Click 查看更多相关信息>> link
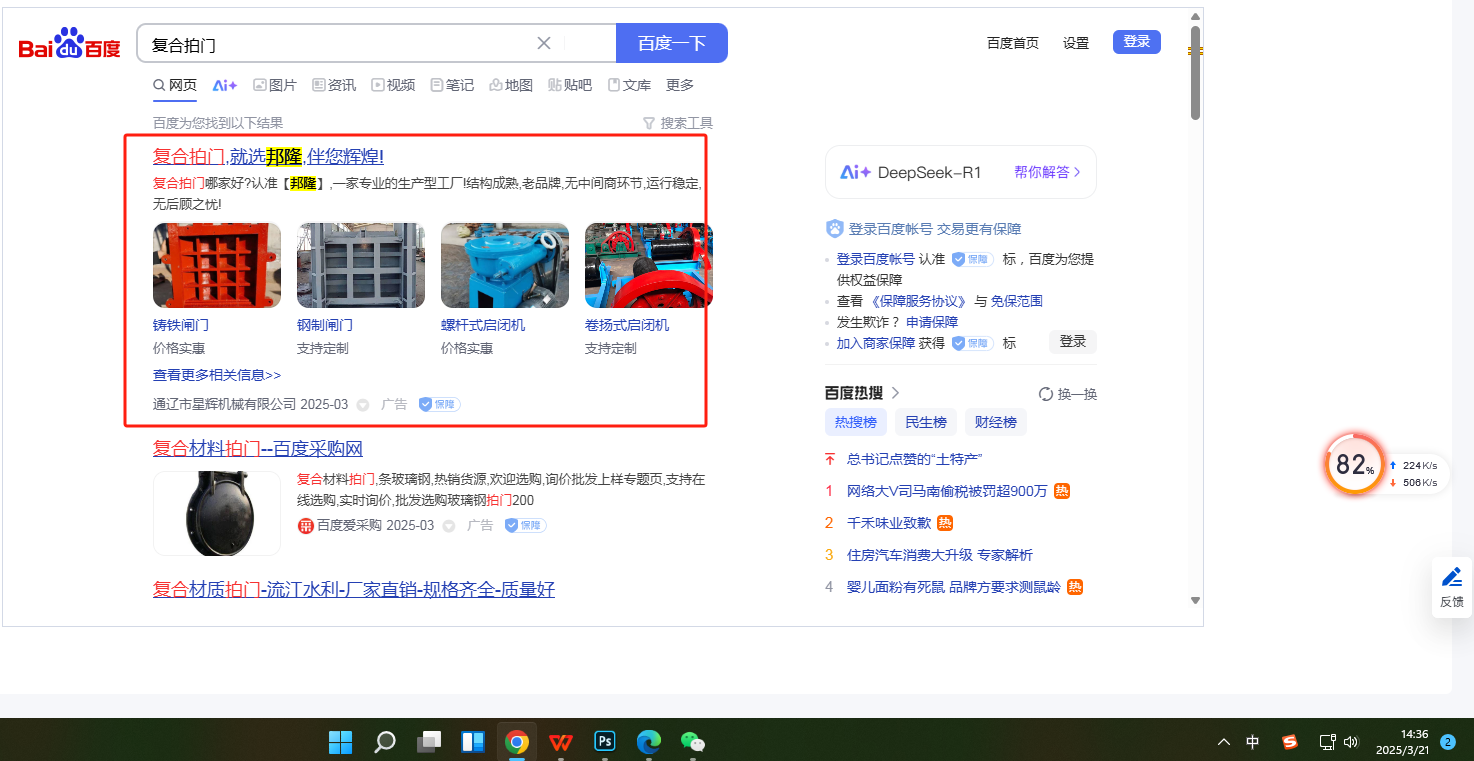The height and width of the screenshot is (761, 1474). click(217, 375)
